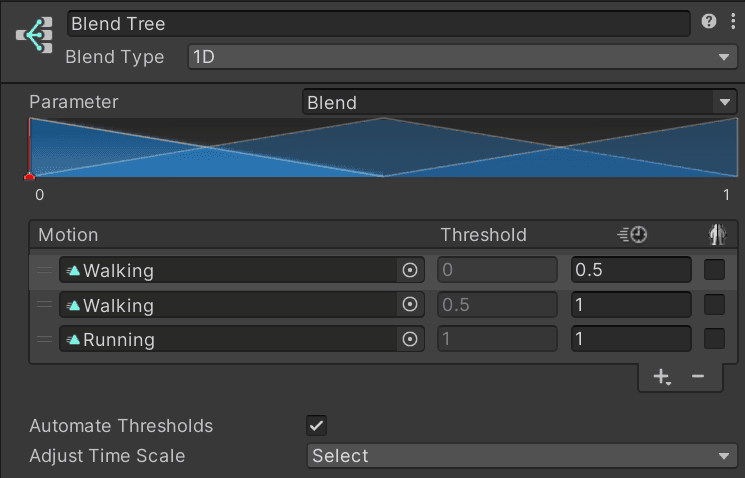745x478 pixels.
Task: Open object picker for Running motion
Action: 408,340
